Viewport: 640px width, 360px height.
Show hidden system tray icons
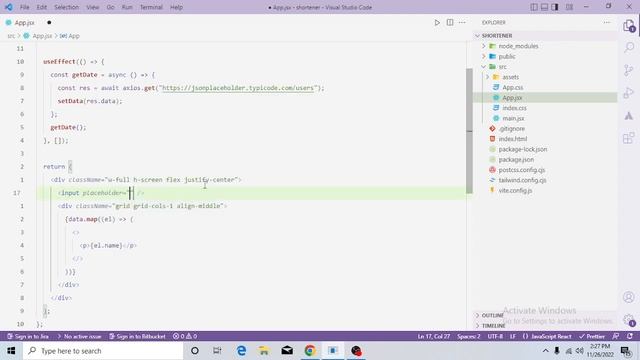click(546, 351)
